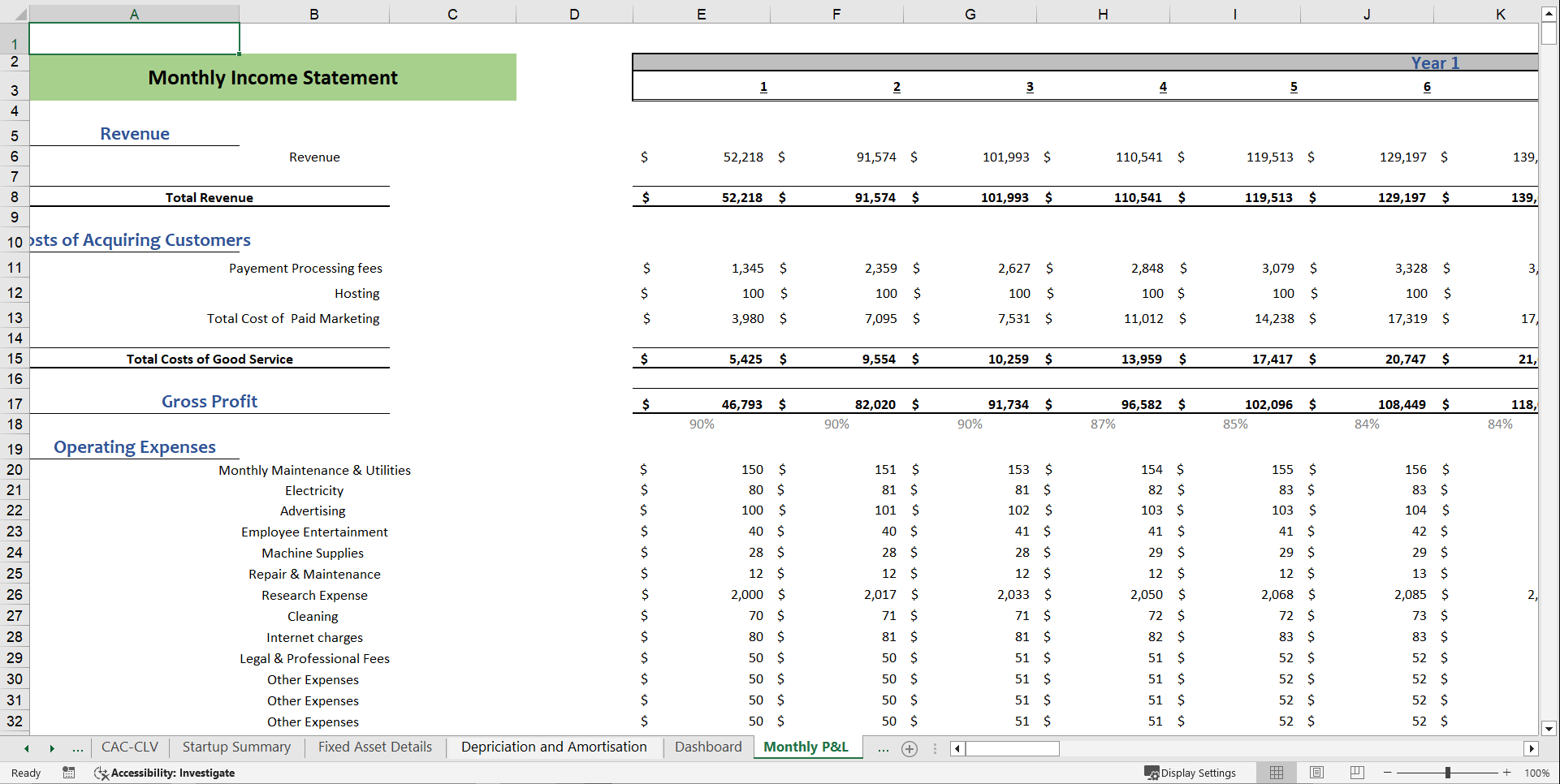Open the Dashboard sheet tab
This screenshot has height=784, width=1560.
click(x=708, y=747)
